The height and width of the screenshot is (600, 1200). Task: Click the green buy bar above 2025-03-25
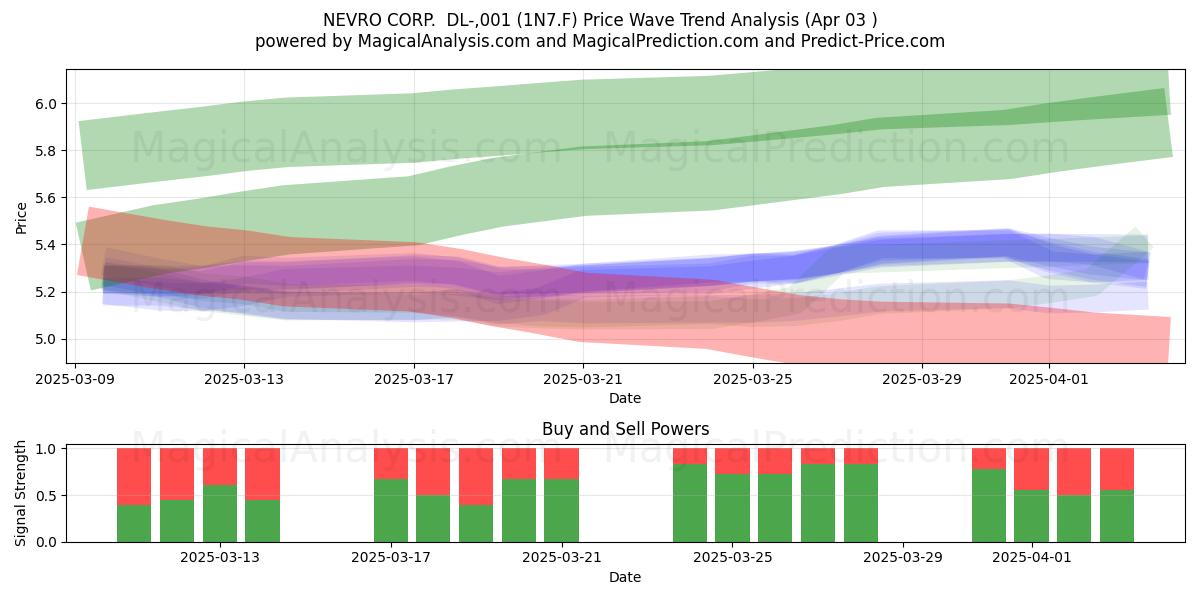tap(733, 508)
